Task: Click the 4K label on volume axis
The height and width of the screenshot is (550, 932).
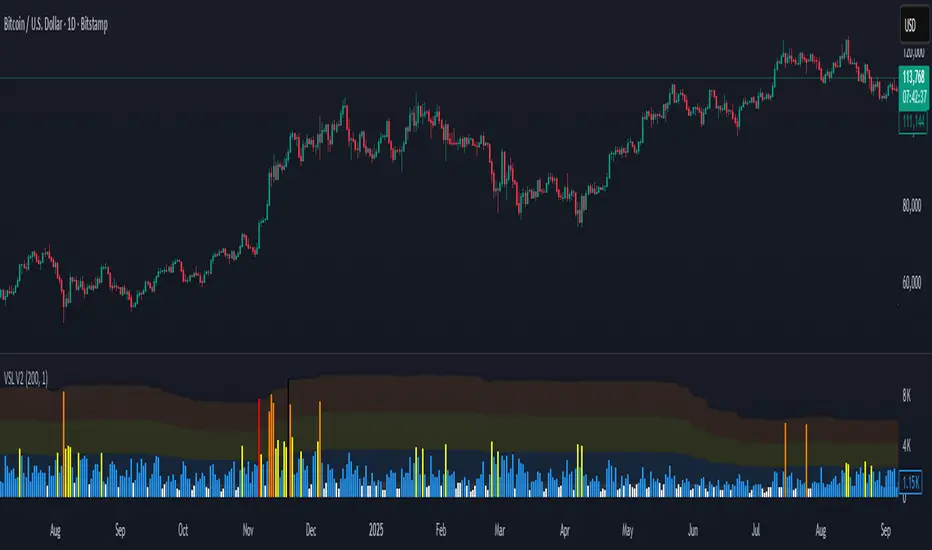Action: click(906, 446)
